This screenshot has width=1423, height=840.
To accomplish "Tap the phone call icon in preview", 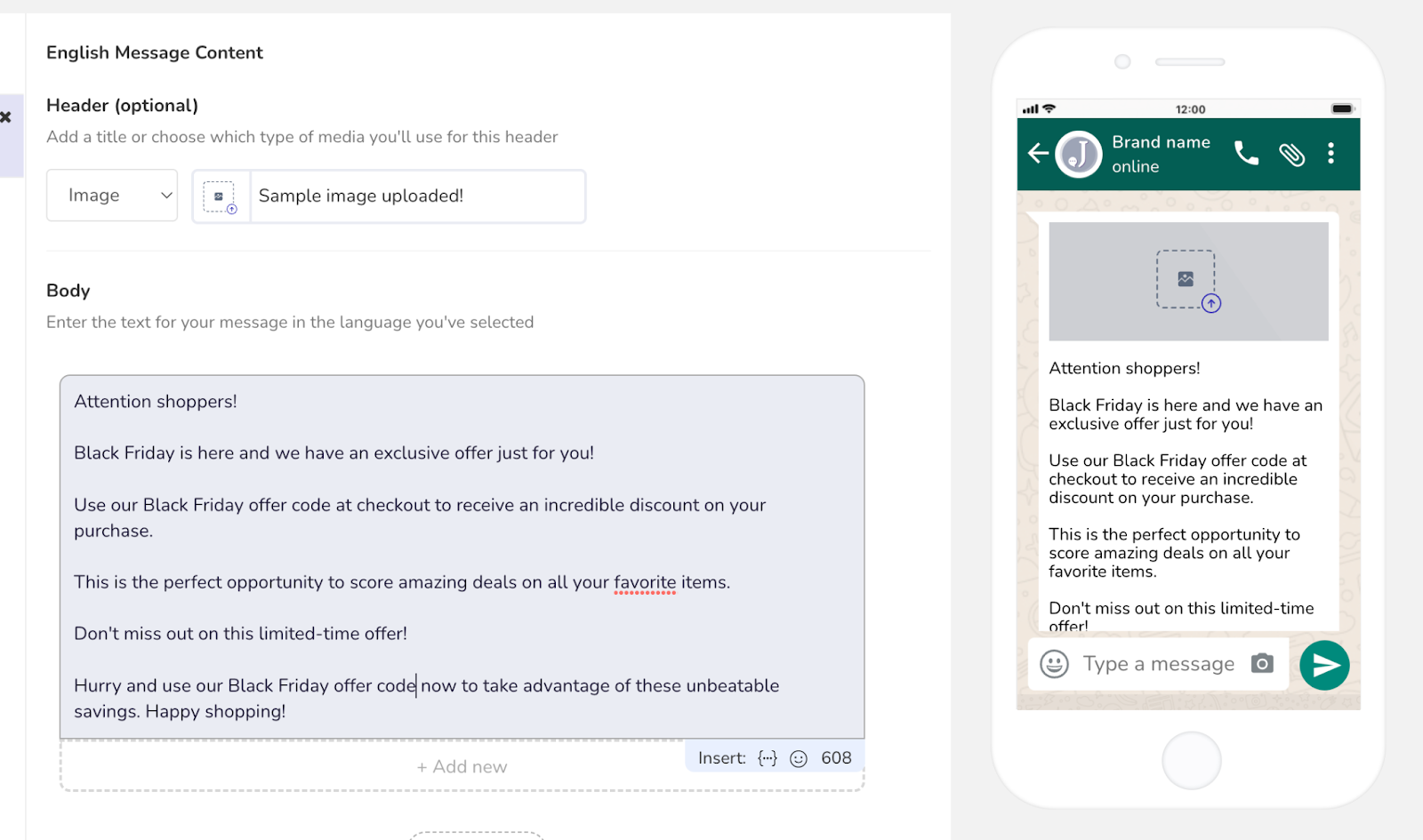I will (x=1247, y=154).
